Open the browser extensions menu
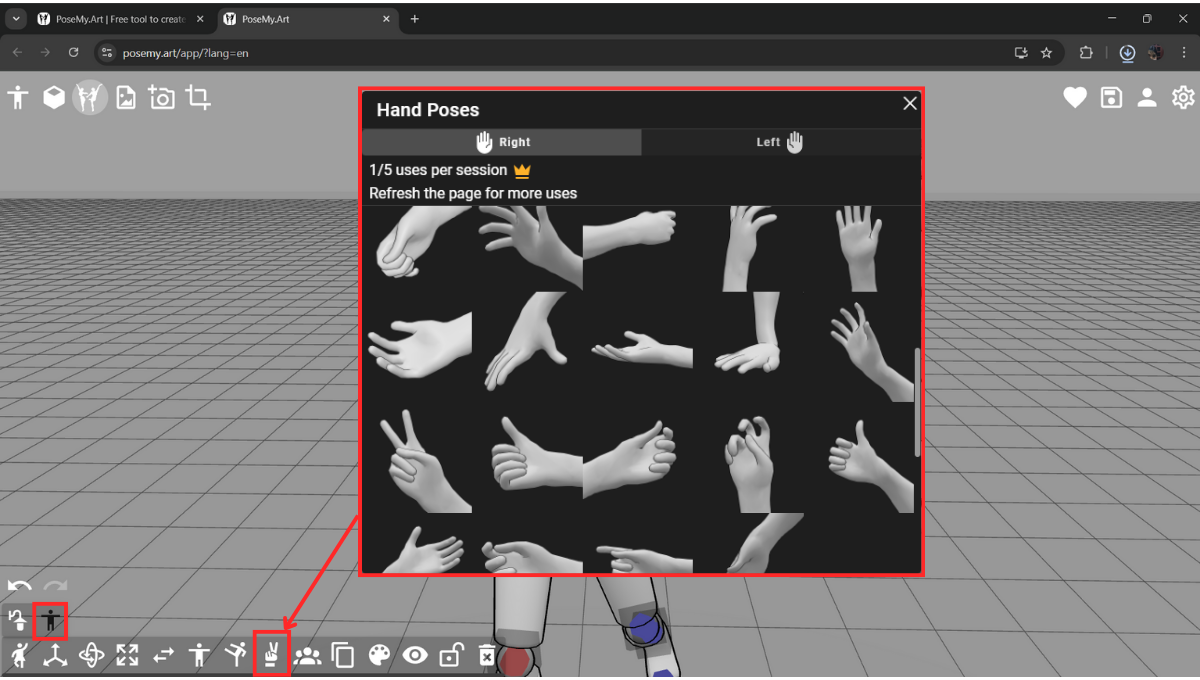 coord(1086,52)
